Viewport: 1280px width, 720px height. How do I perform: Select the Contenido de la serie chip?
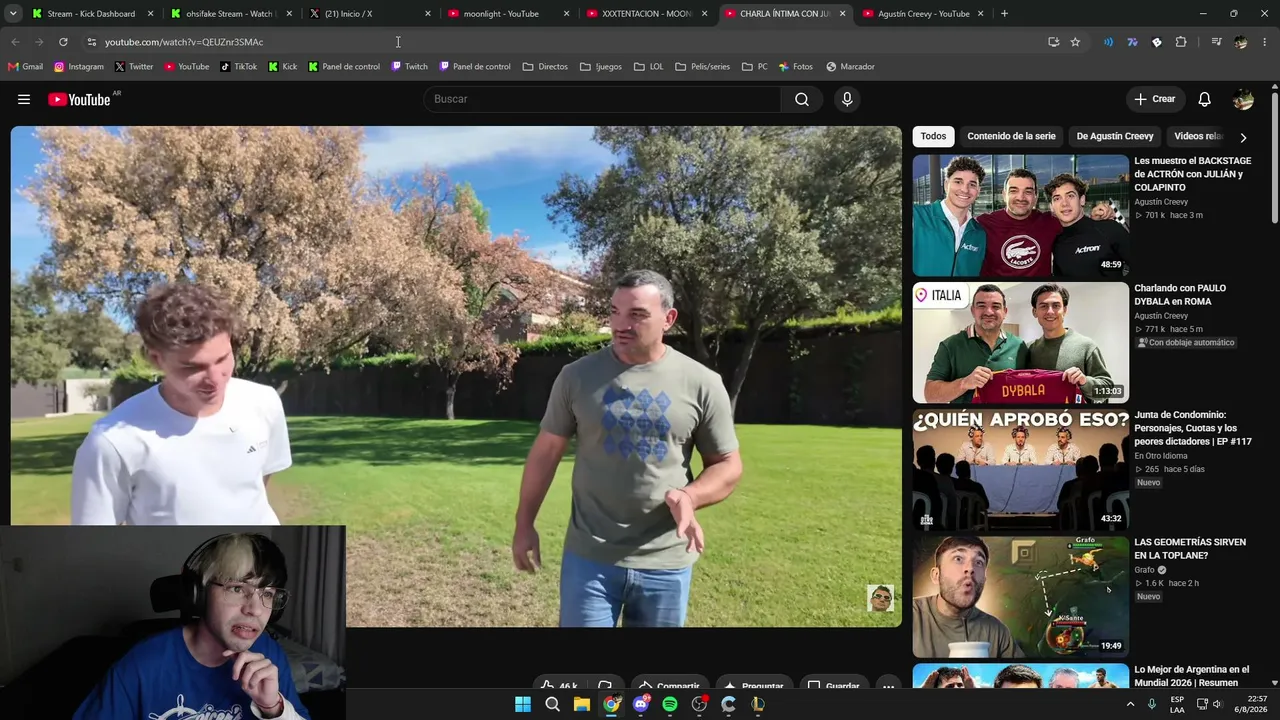pyautogui.click(x=1011, y=136)
